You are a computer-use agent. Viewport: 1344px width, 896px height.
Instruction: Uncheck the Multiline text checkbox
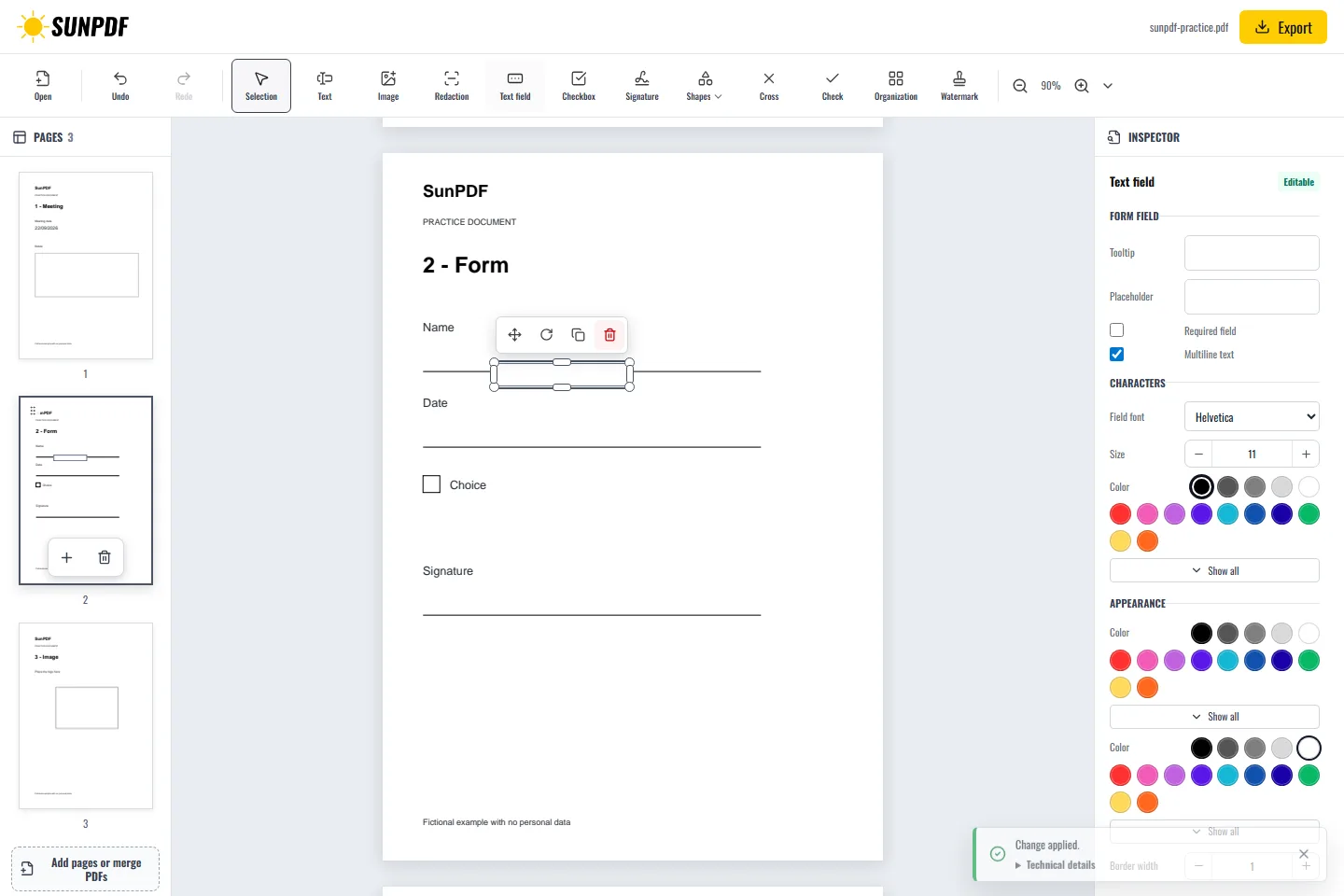pos(1116,355)
